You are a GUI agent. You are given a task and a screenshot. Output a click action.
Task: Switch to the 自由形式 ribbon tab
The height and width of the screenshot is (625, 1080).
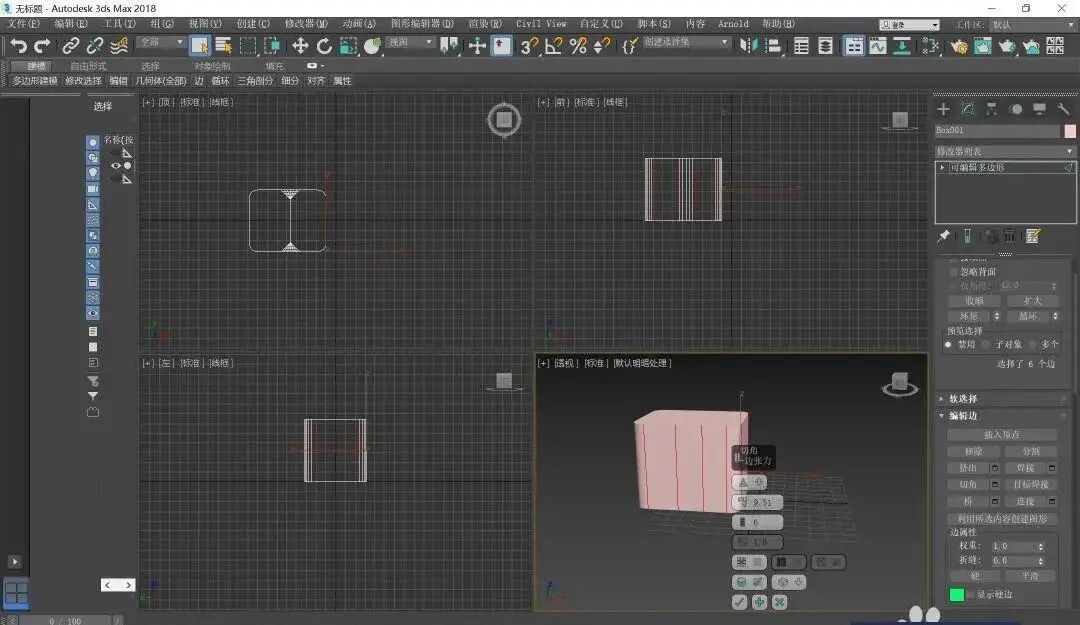88,66
